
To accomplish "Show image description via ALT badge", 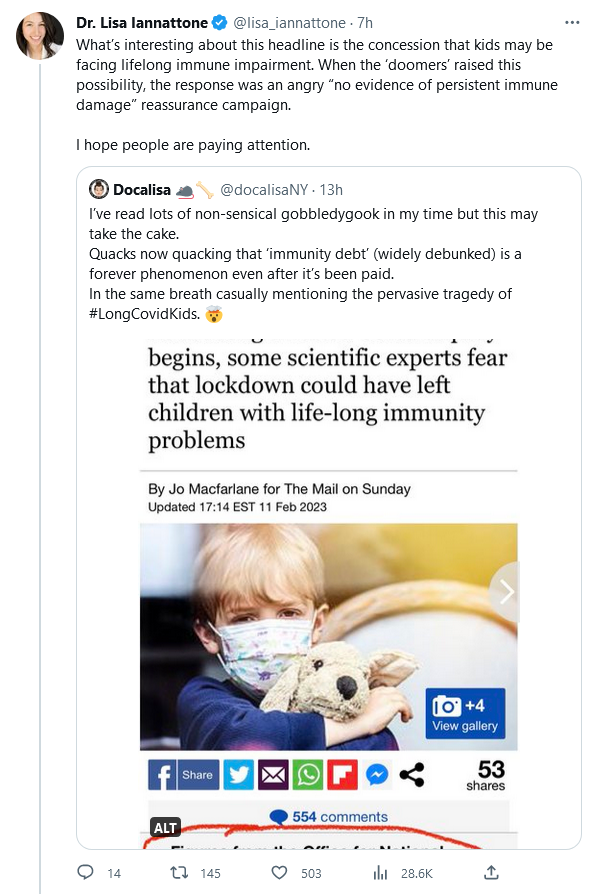I will tap(165, 827).
